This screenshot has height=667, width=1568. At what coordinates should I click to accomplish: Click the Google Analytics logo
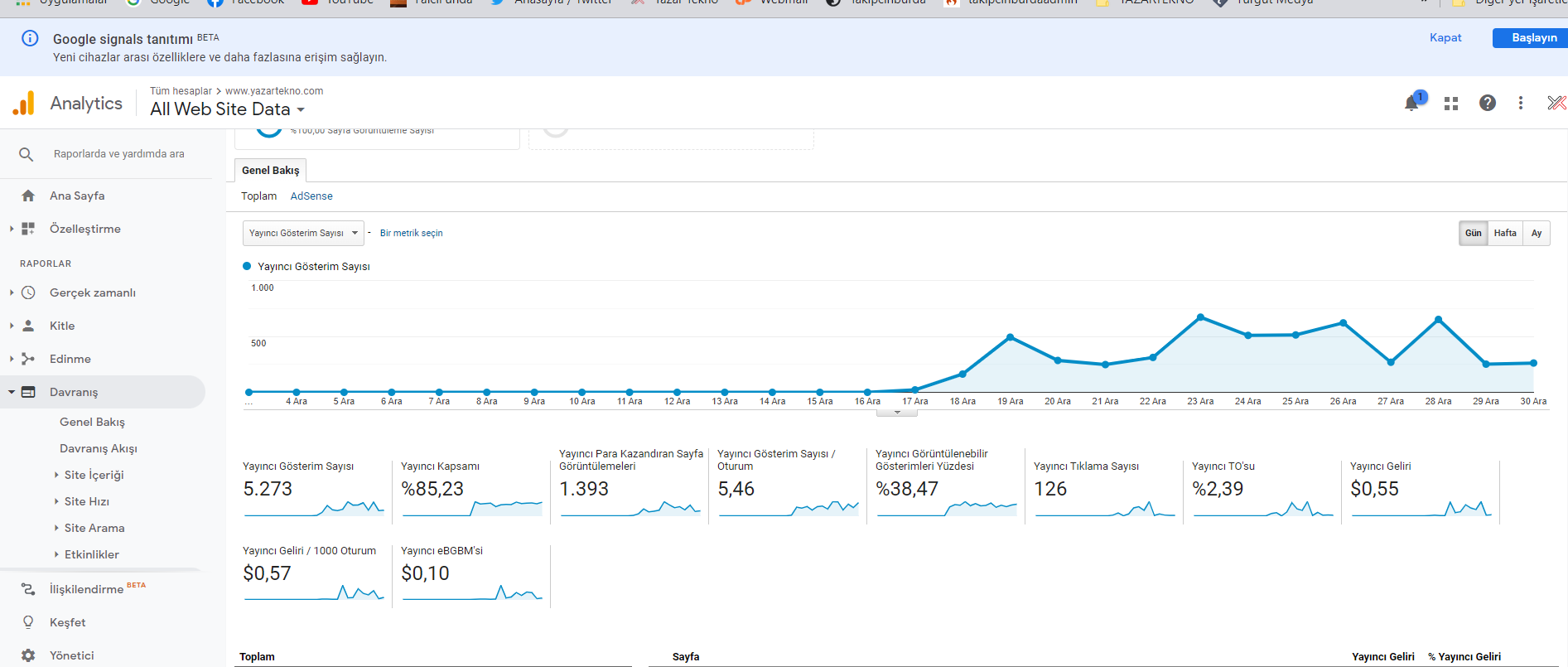click(24, 103)
